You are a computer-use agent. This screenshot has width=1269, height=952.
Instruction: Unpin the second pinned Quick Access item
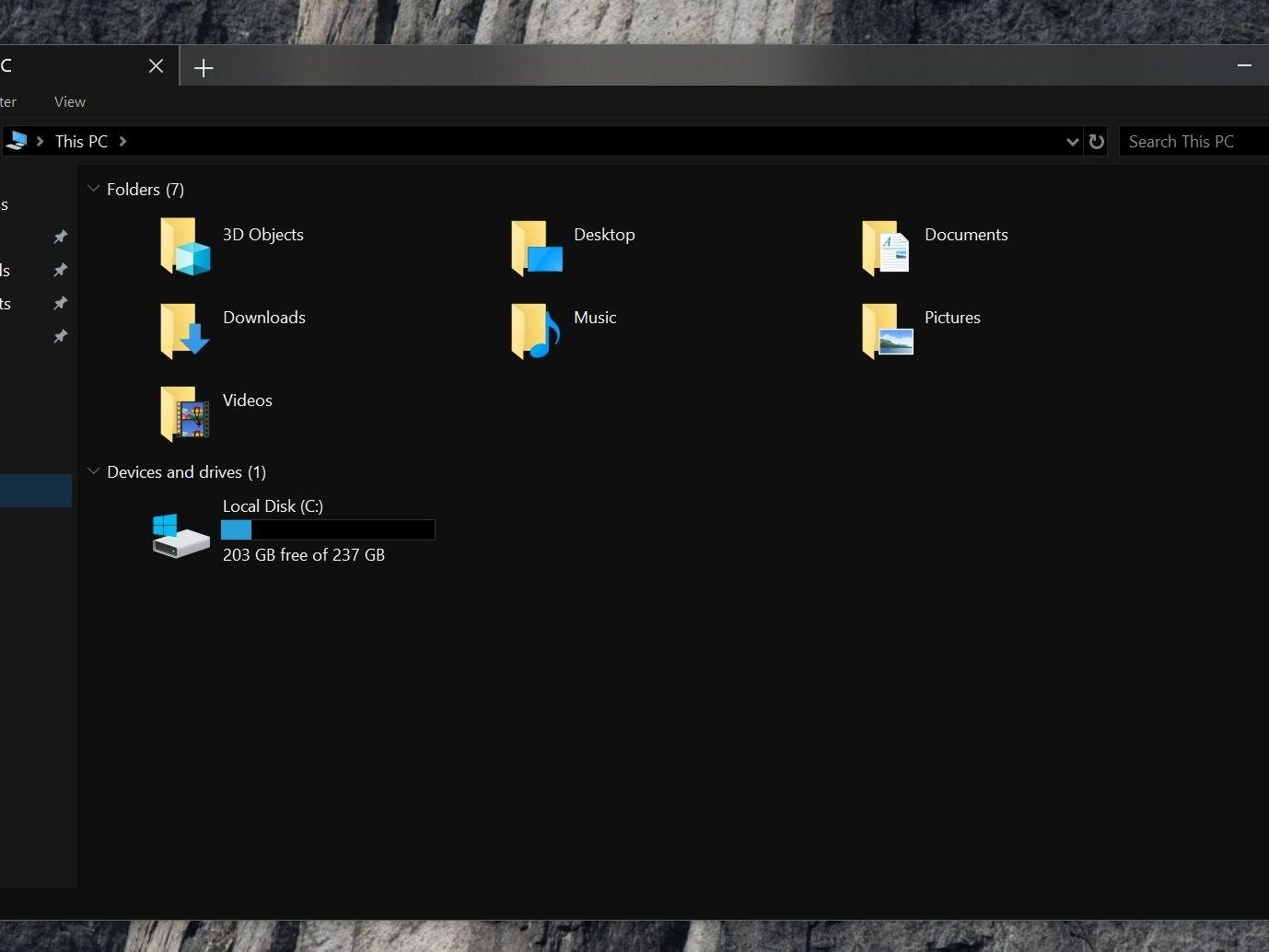60,270
